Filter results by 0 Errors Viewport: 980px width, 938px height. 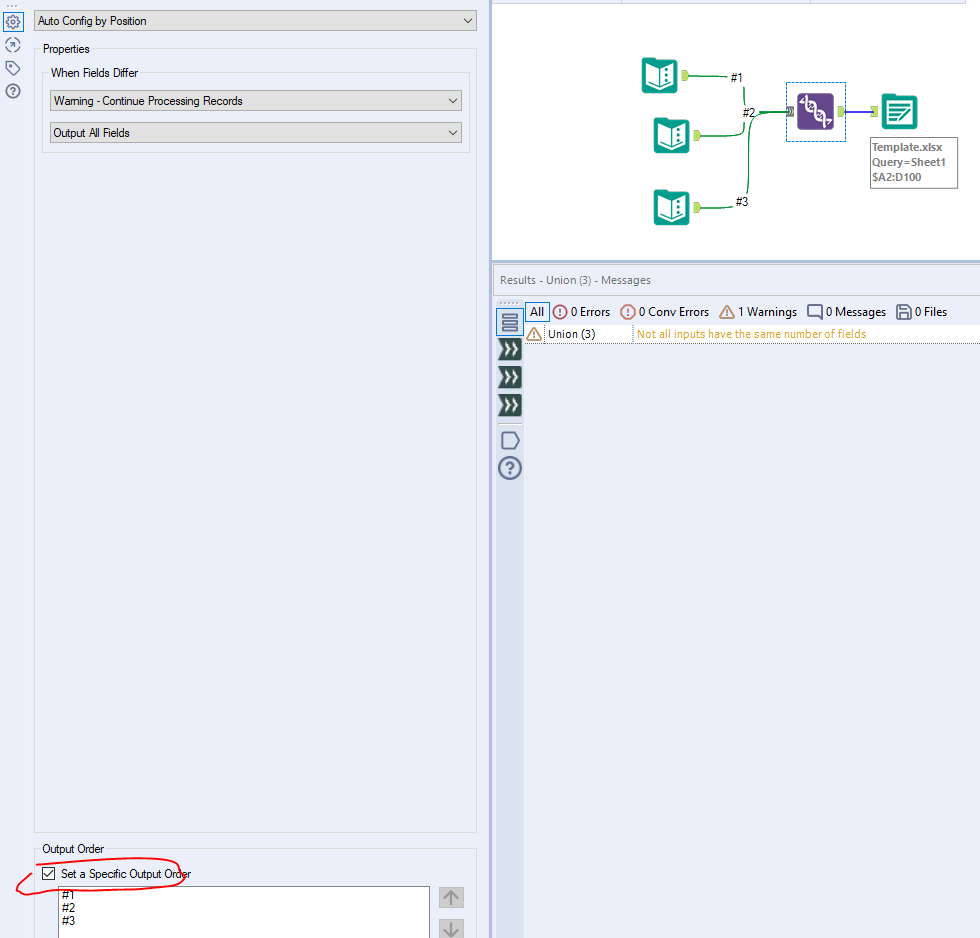[x=581, y=312]
